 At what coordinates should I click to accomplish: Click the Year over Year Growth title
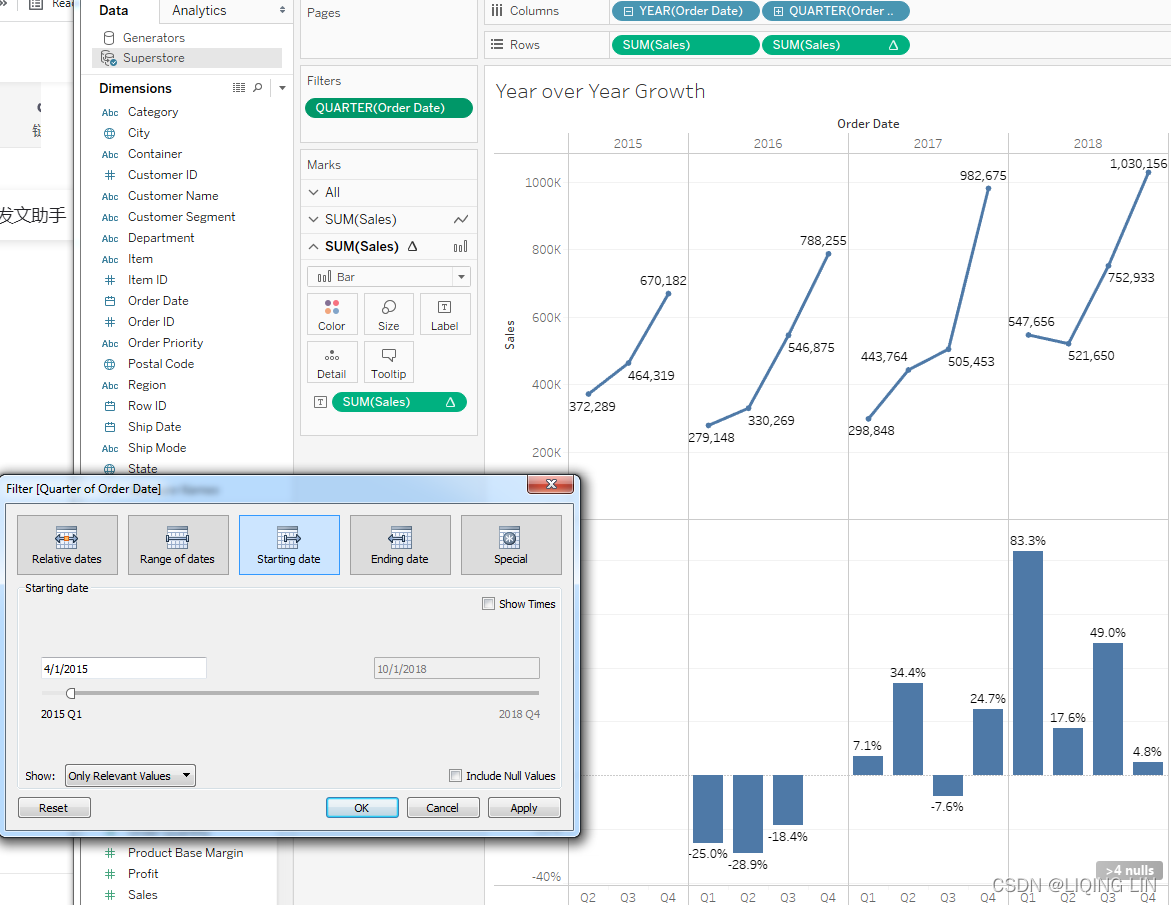click(x=600, y=91)
